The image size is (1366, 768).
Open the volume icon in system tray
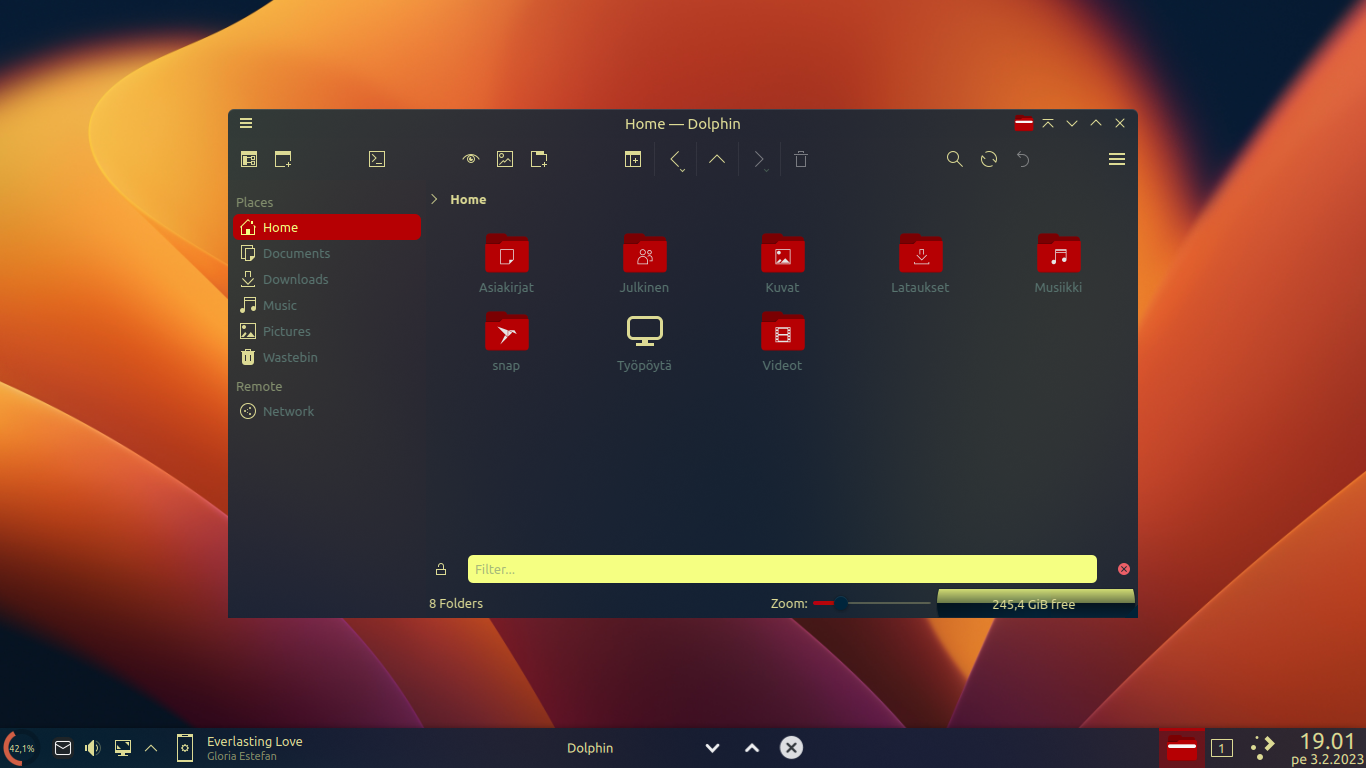[x=93, y=748]
